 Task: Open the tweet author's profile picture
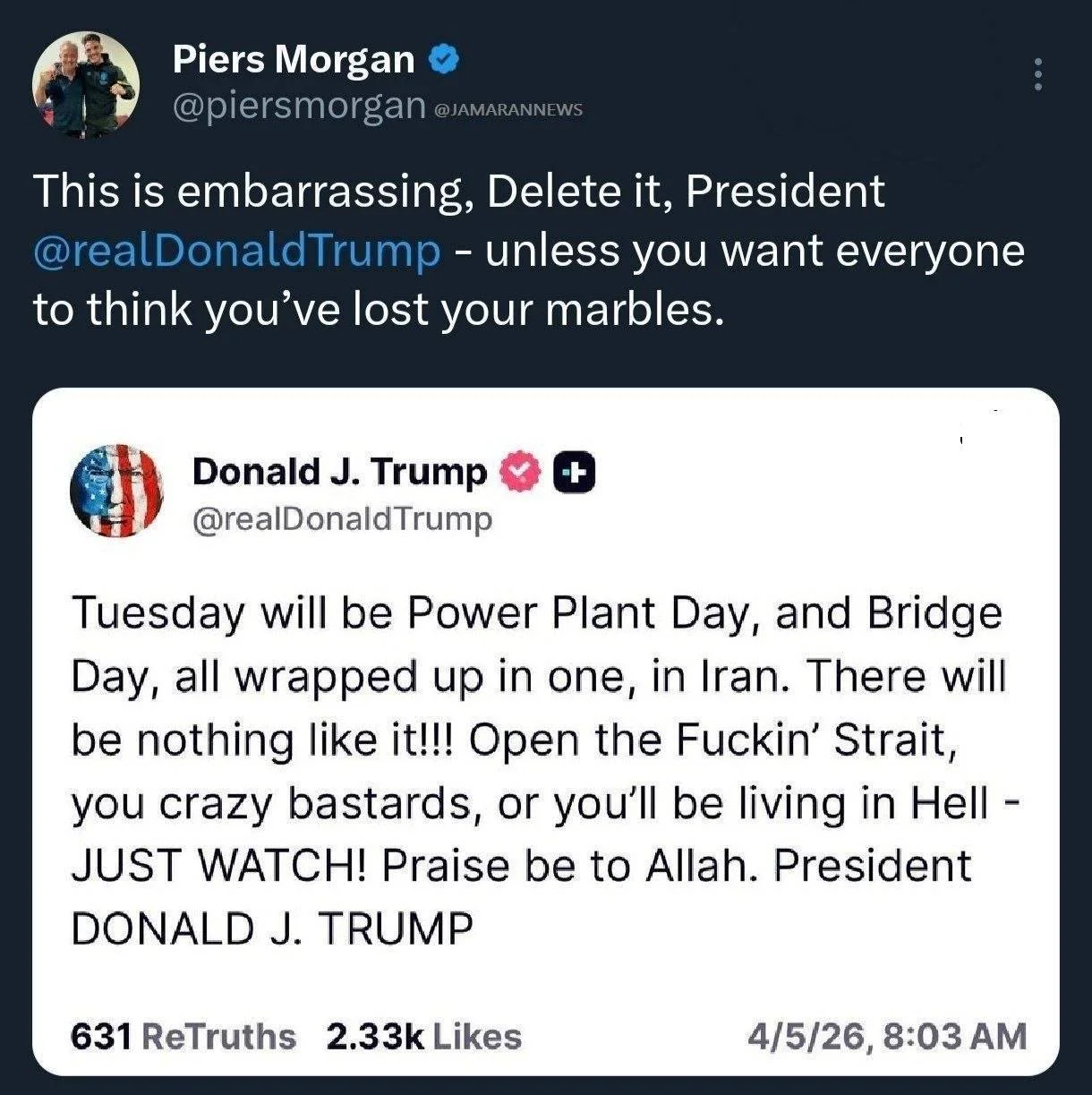pyautogui.click(x=86, y=84)
